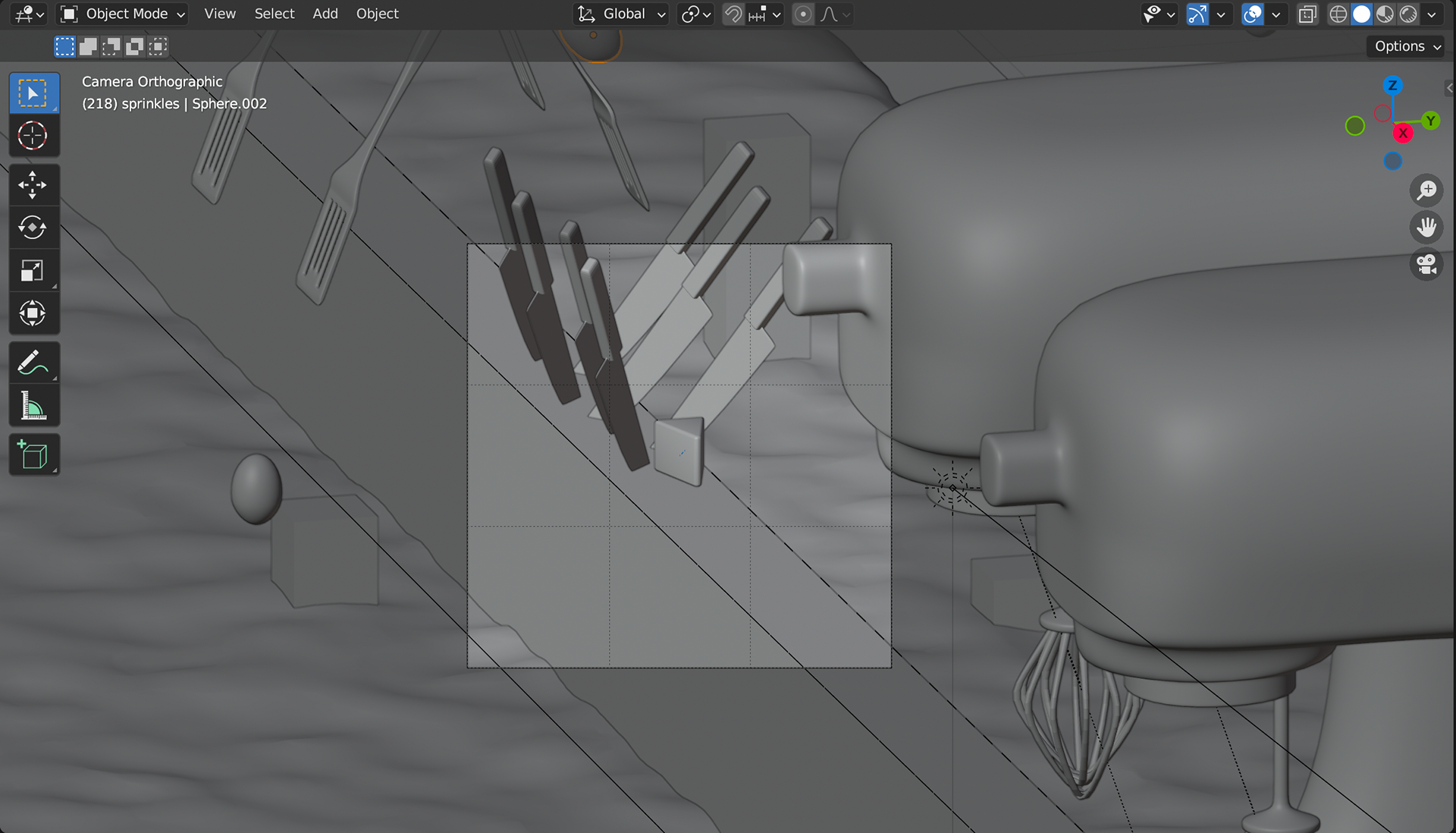1456x833 pixels.
Task: Align view to Z axis gizmo
Action: coord(1392,86)
